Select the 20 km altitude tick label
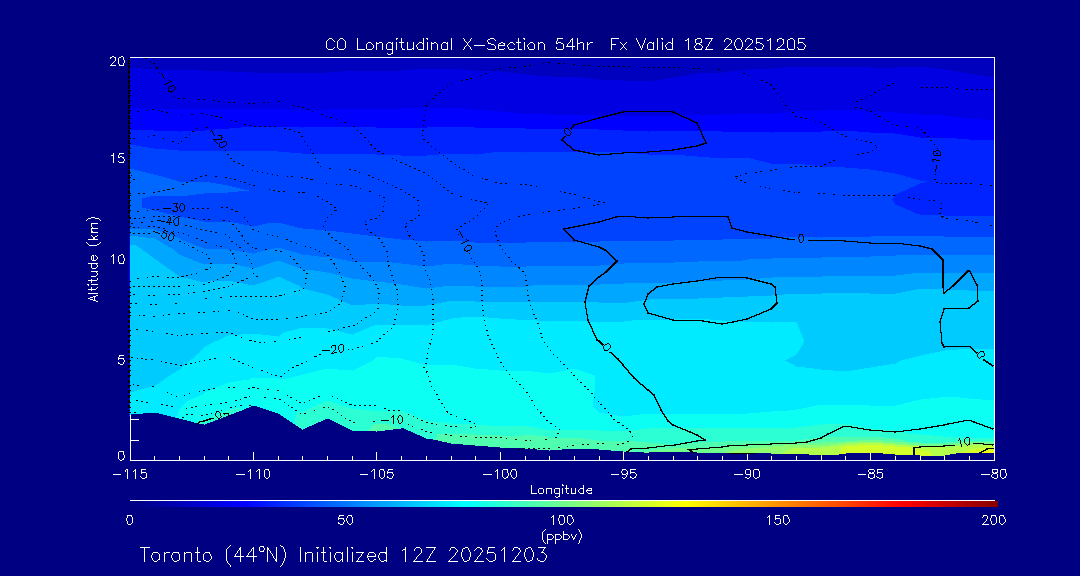1080x576 pixels. click(x=116, y=61)
